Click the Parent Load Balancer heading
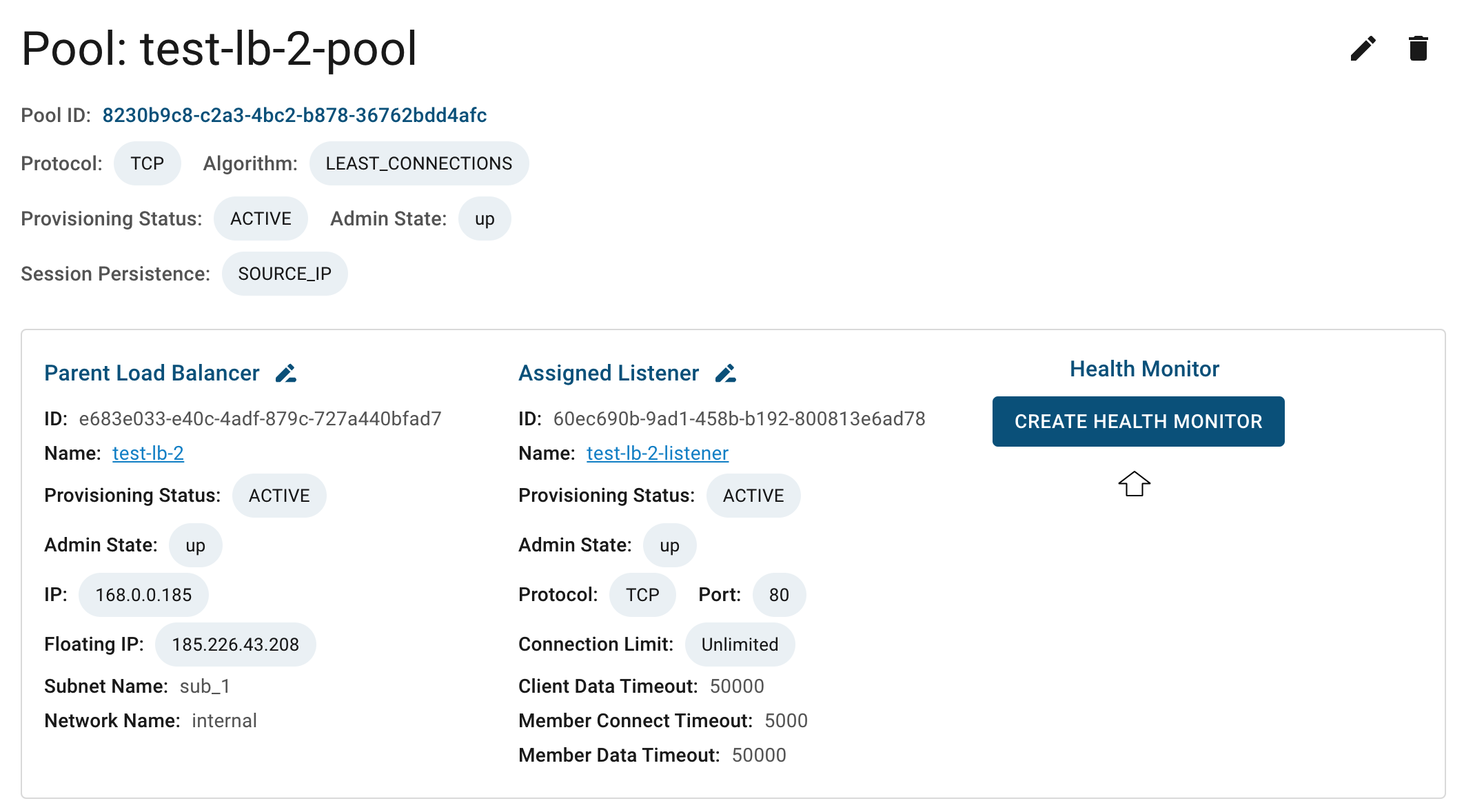Screen dimensions: 1464x812 point(152,373)
